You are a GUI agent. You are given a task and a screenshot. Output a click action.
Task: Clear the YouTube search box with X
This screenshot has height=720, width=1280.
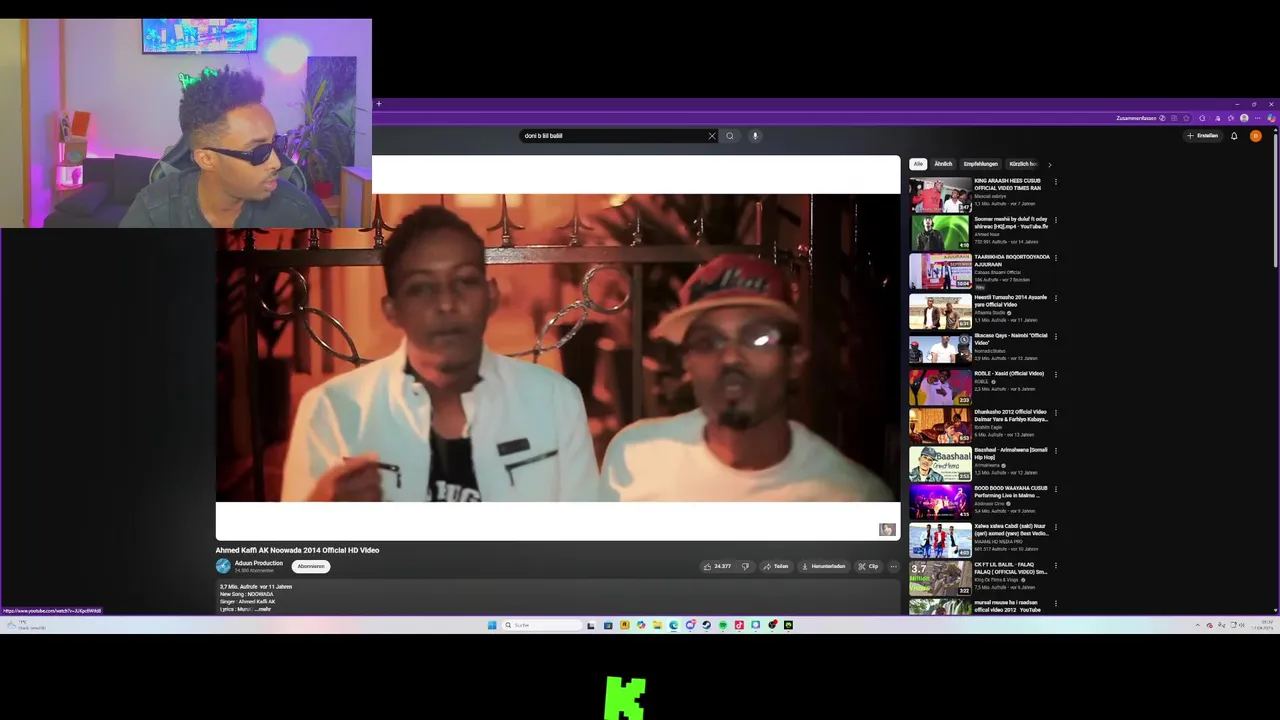(712, 136)
